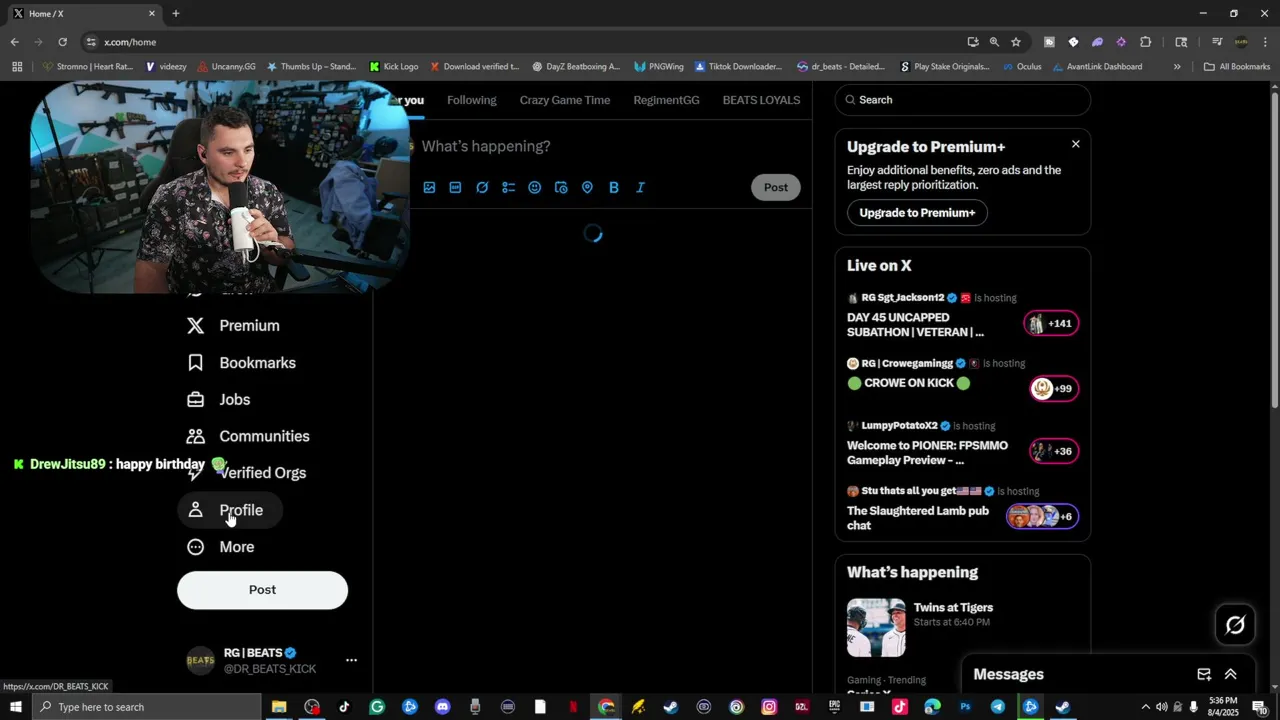
Task: Open the RG | BEATS account avatar
Action: pyautogui.click(x=201, y=660)
